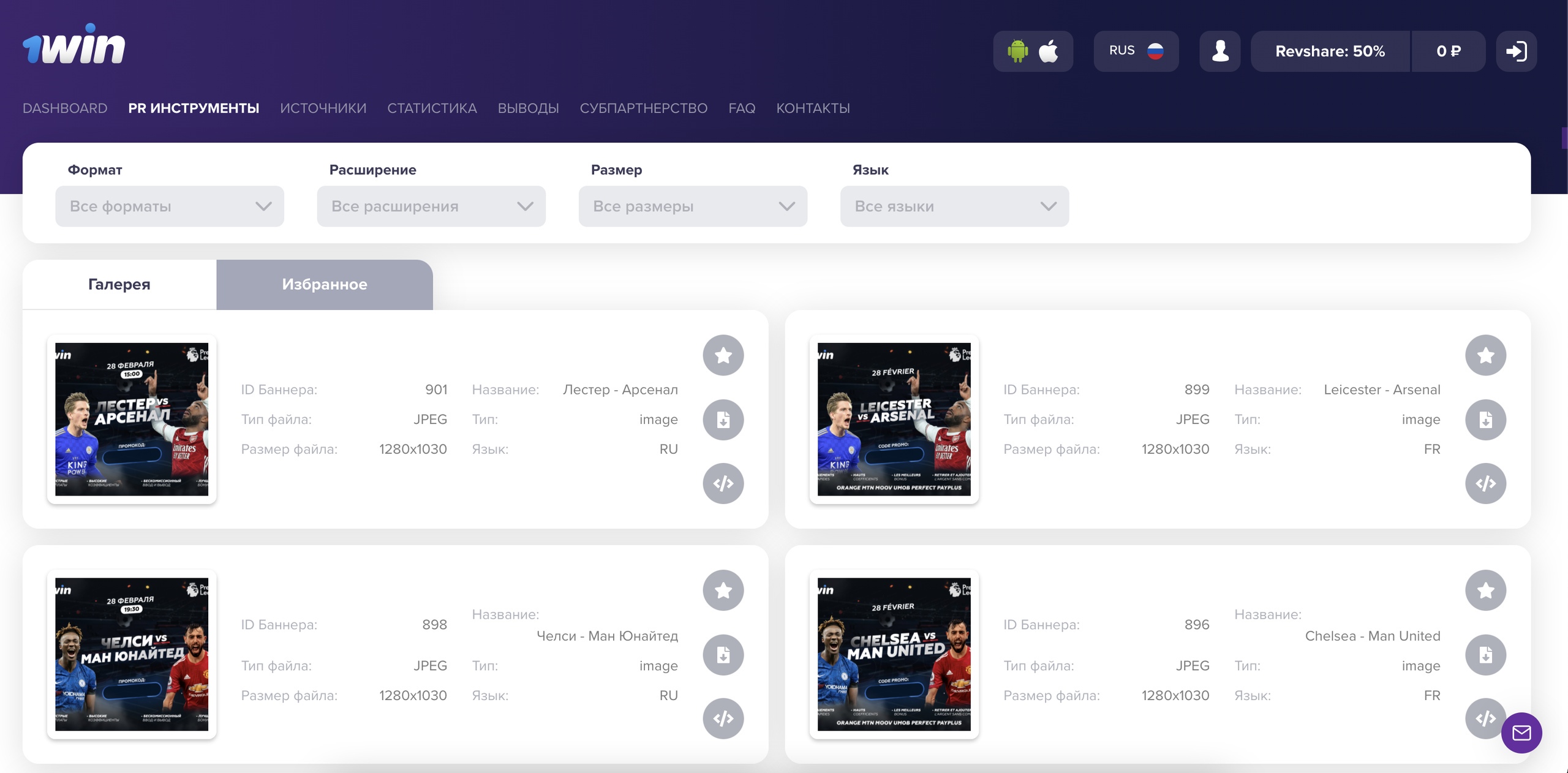Image resolution: width=1568 pixels, height=773 pixels.
Task: Favorite banner 901 with star
Action: tap(723, 355)
